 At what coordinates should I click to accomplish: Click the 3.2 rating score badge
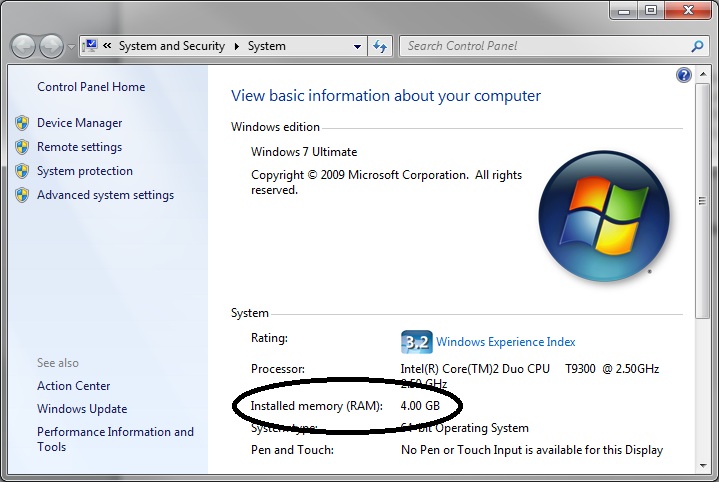pyautogui.click(x=416, y=342)
